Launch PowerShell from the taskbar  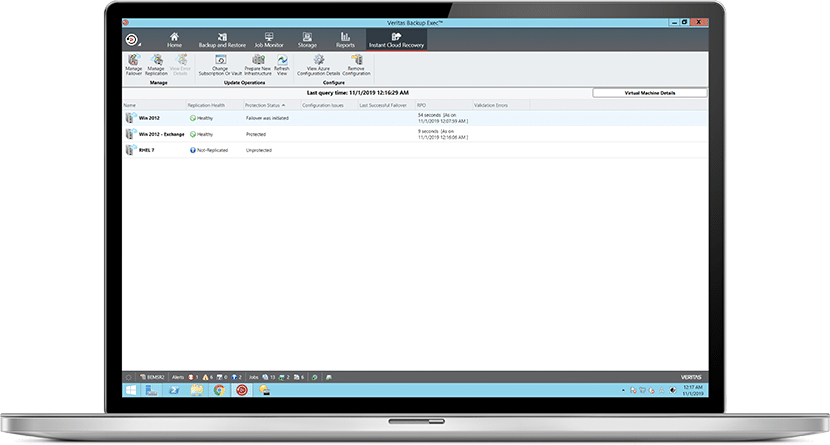coord(174,390)
